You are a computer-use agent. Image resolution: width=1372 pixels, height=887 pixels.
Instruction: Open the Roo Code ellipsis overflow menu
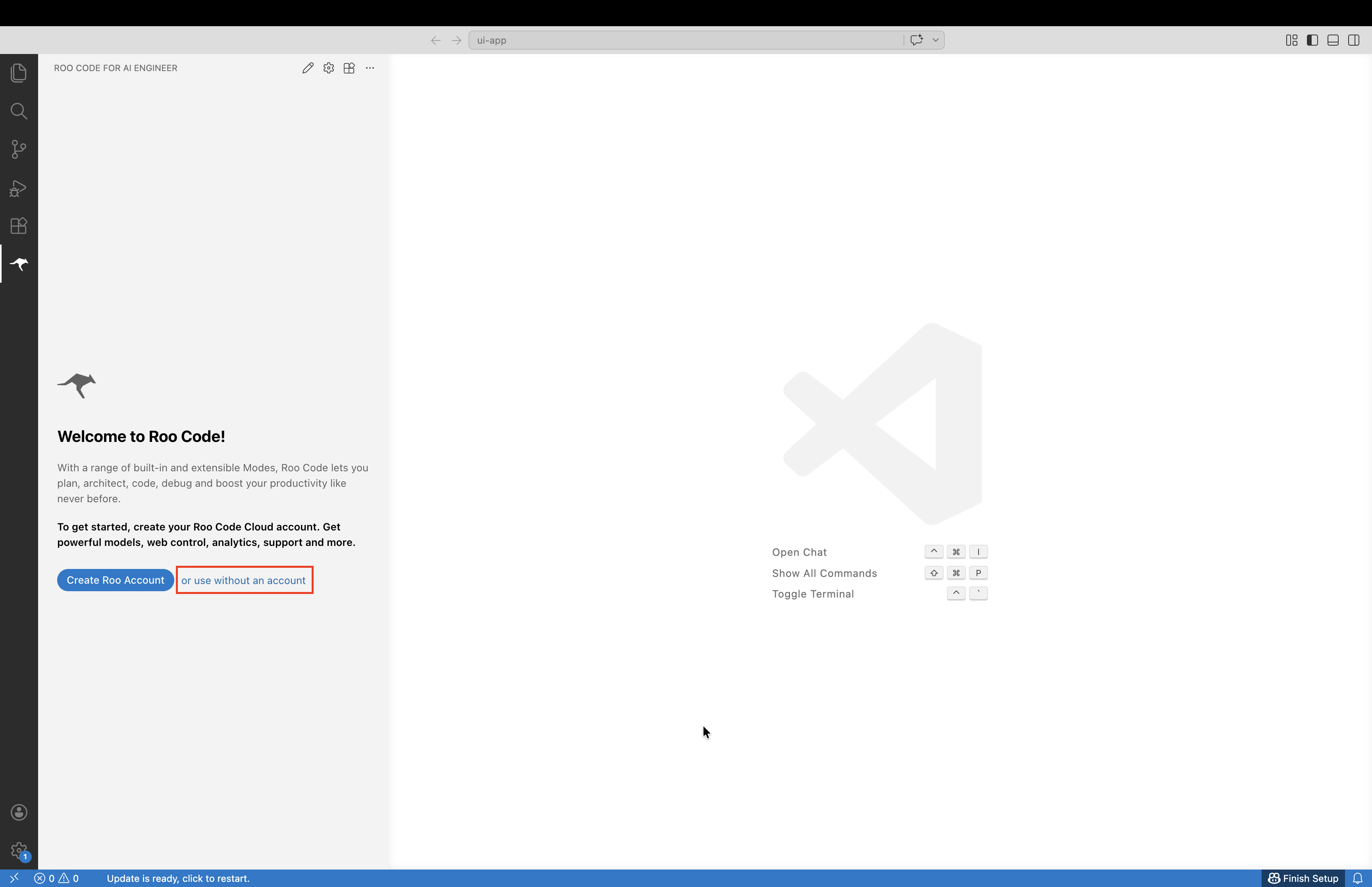point(370,68)
